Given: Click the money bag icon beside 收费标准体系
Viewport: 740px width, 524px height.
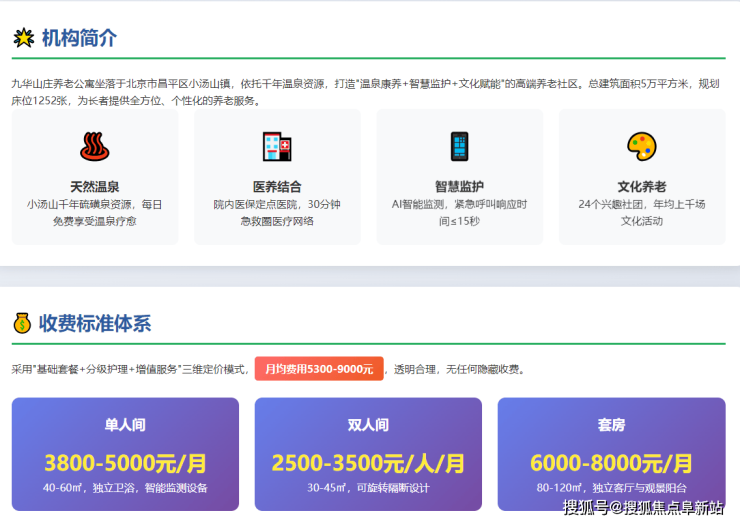Looking at the screenshot, I should (x=22, y=323).
